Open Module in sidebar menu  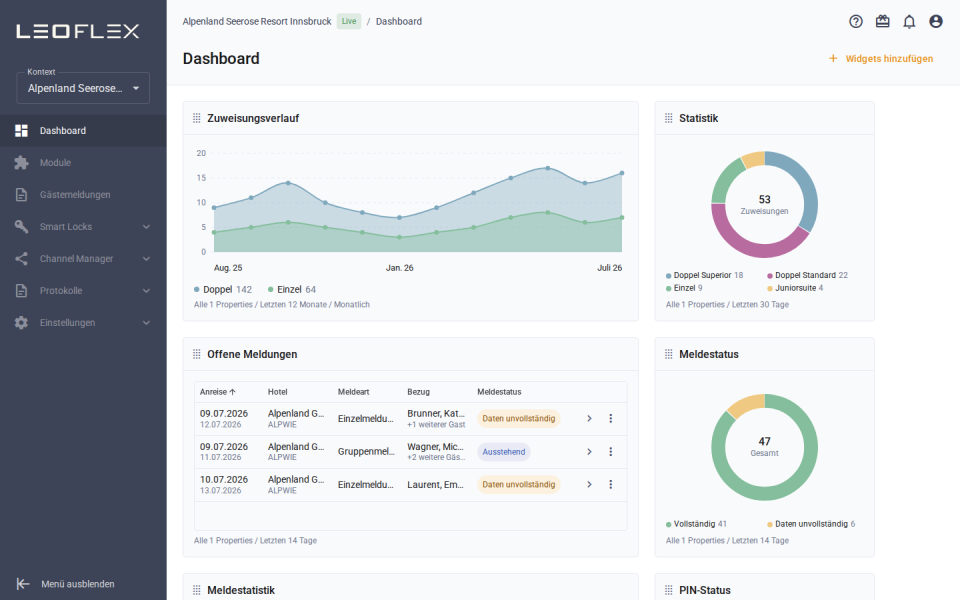click(83, 162)
